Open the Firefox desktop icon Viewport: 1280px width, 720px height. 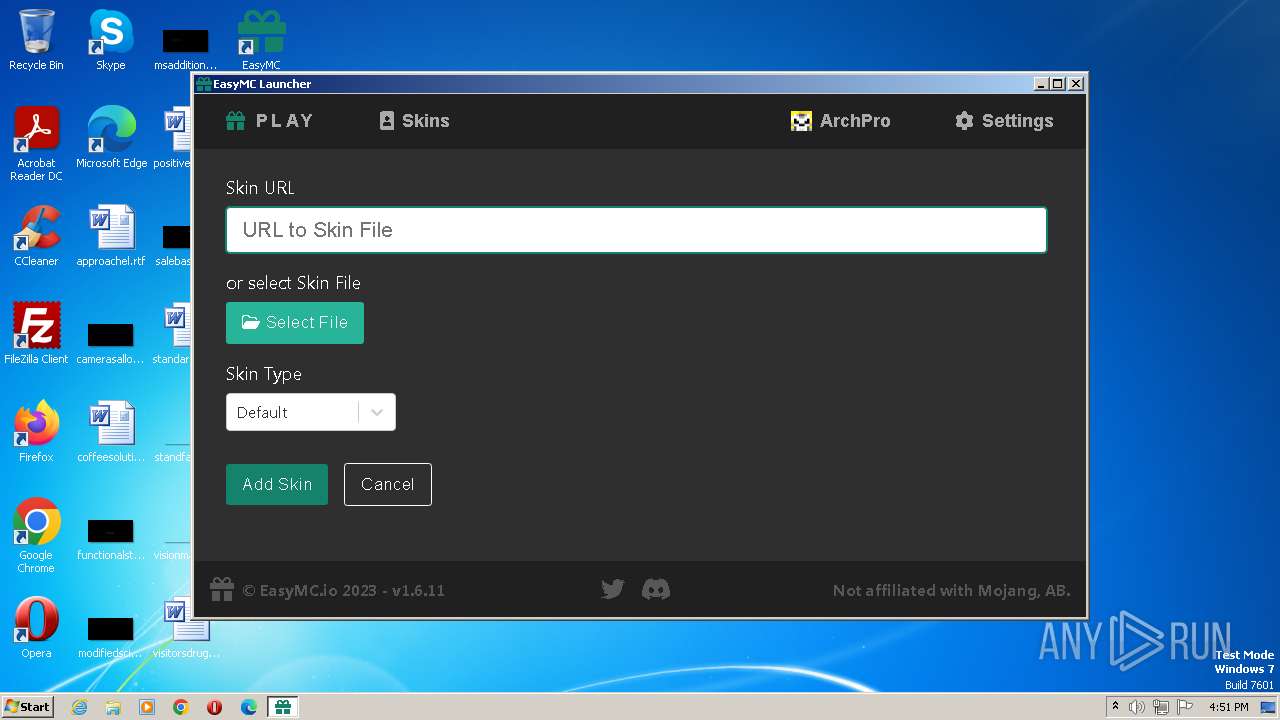36,432
